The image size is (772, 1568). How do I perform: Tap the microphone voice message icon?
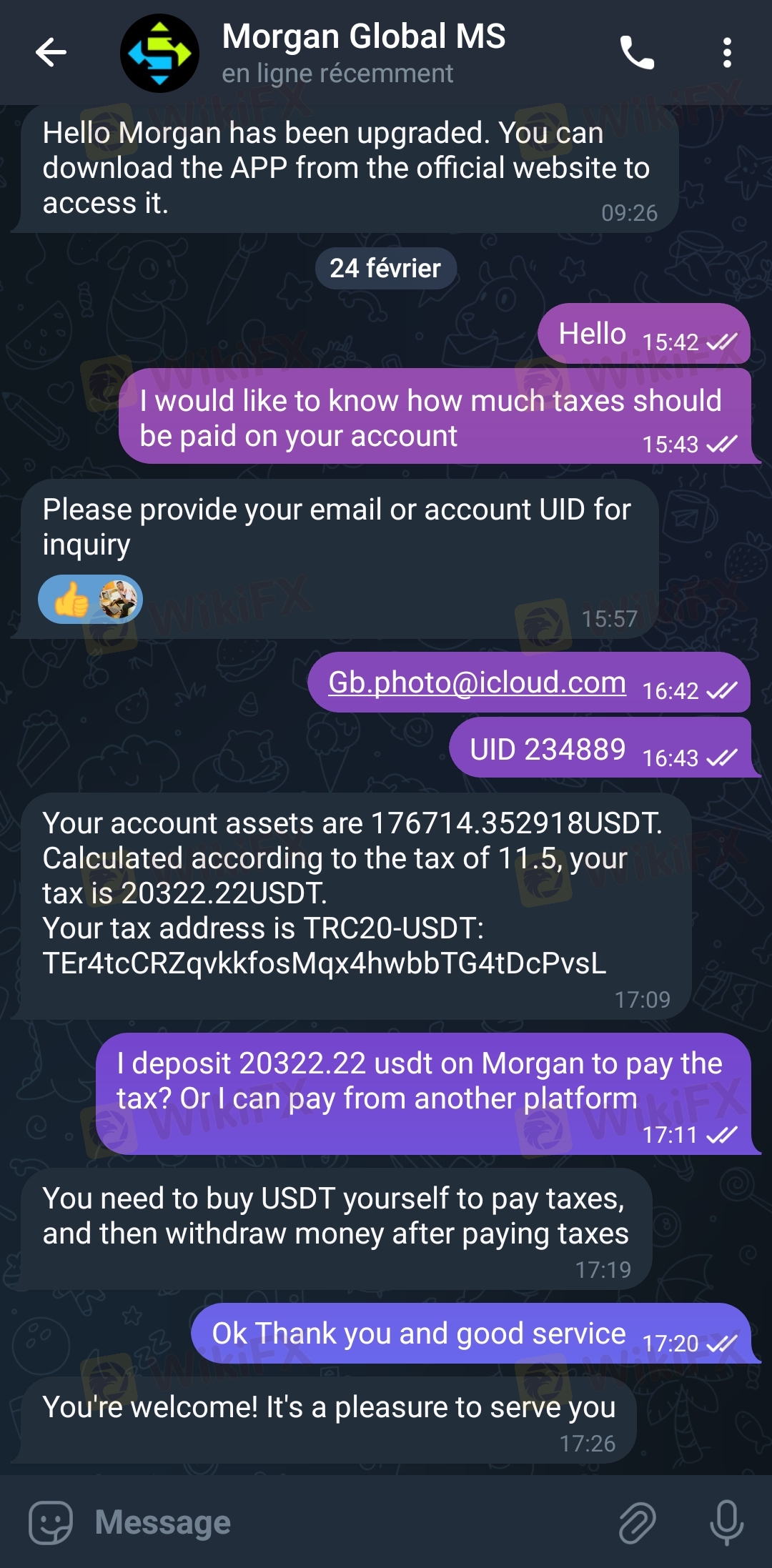[726, 1522]
